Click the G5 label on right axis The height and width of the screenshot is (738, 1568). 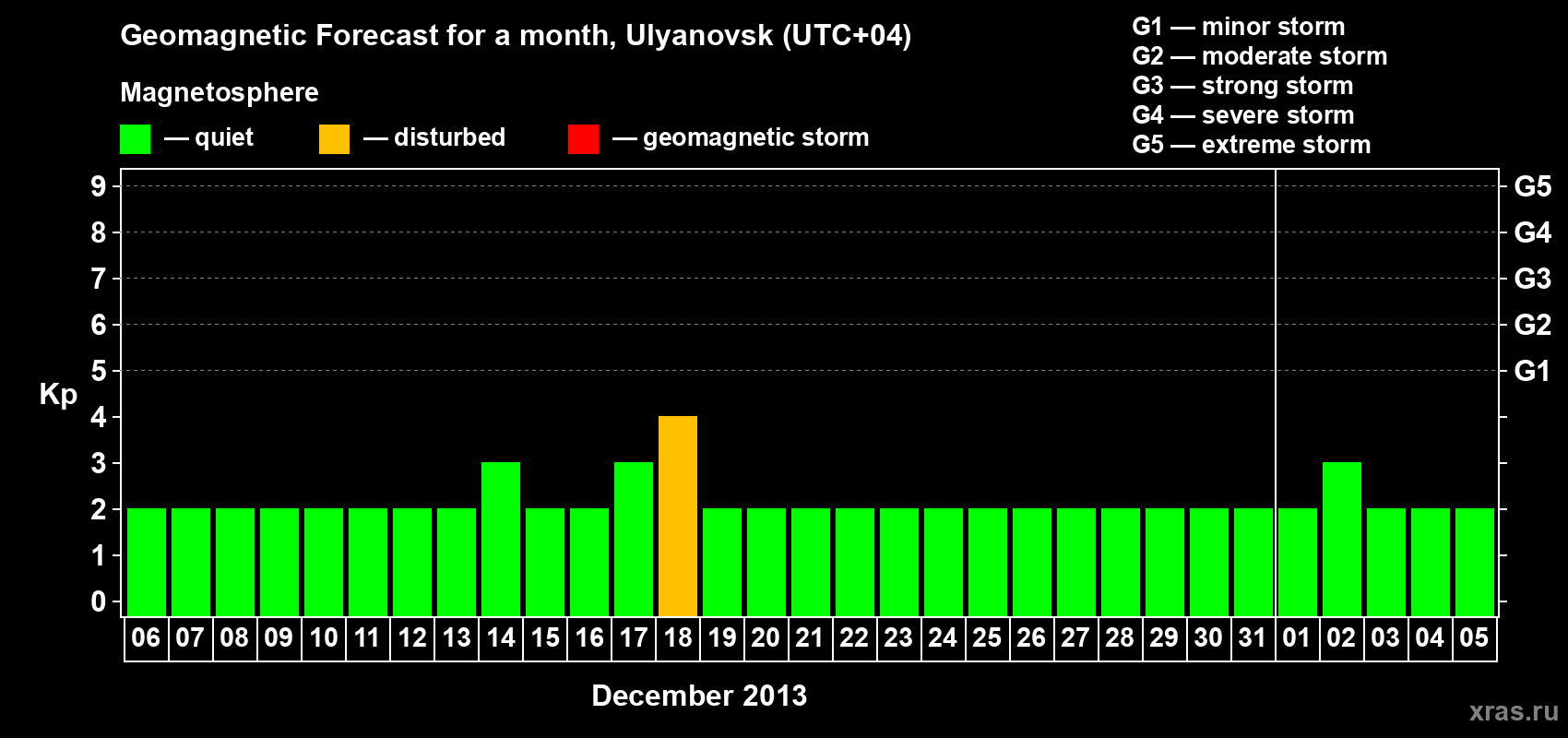coord(1533,186)
